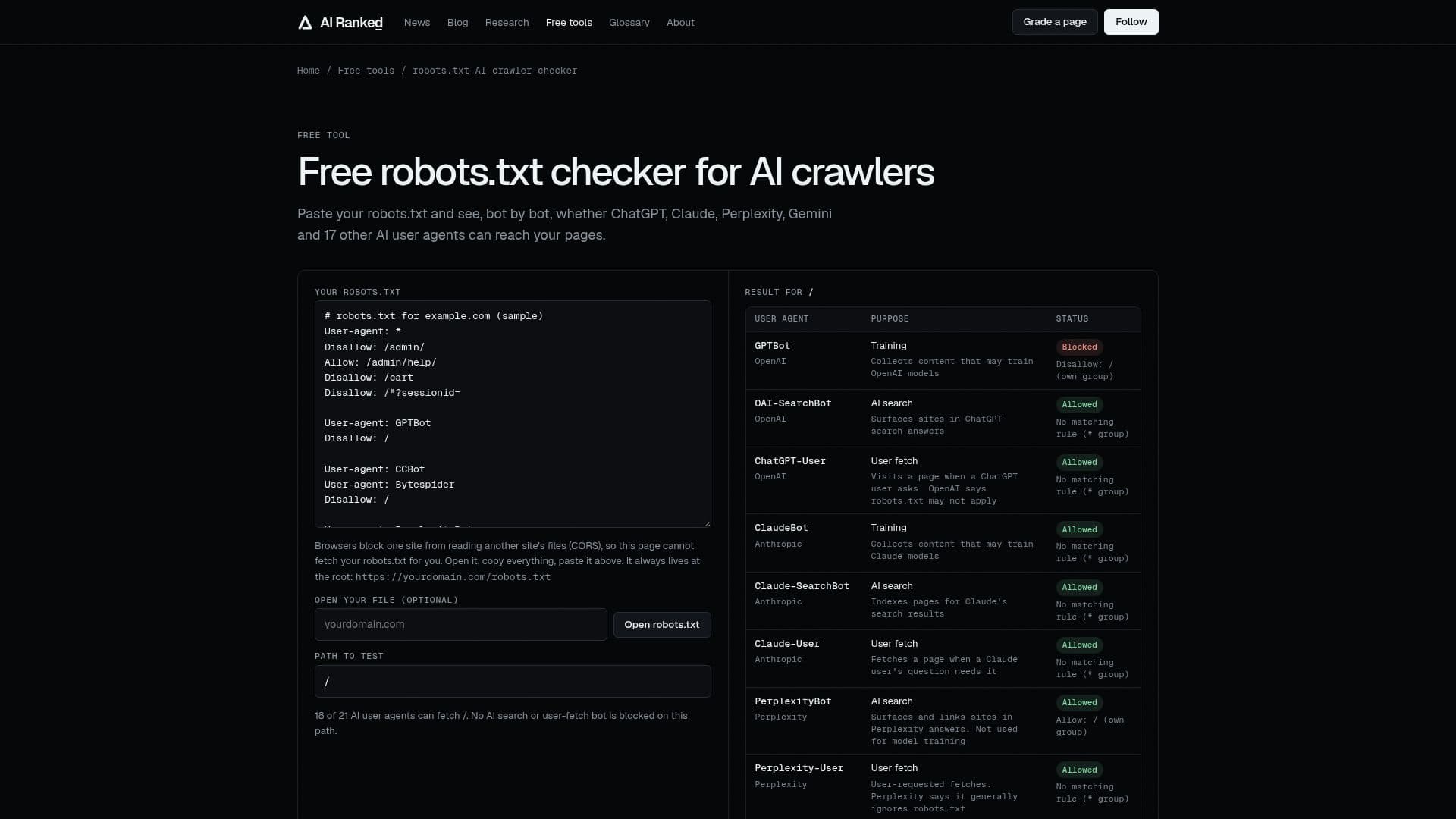The image size is (1456, 819).
Task: Click the Follow button
Action: (1131, 22)
